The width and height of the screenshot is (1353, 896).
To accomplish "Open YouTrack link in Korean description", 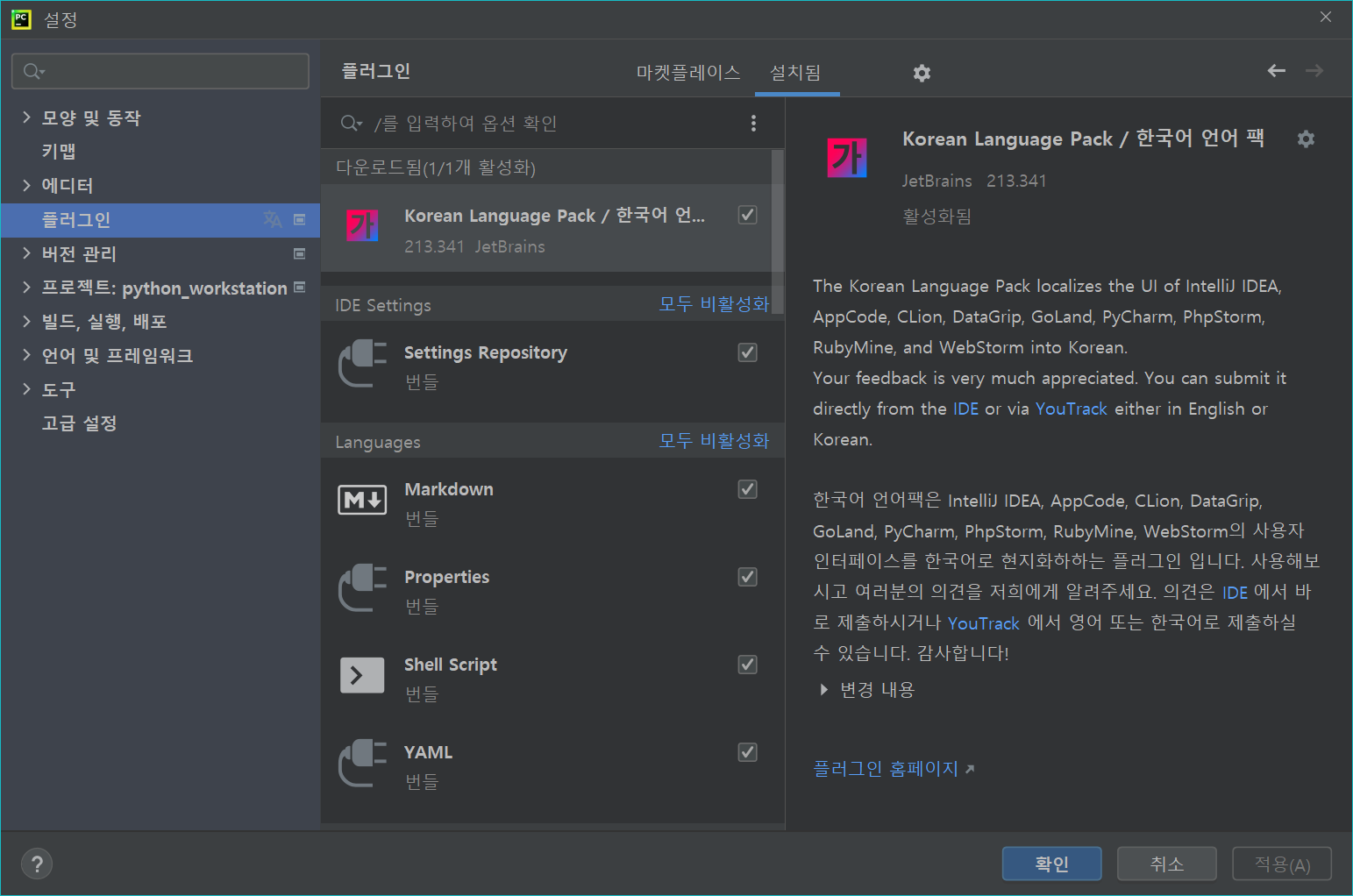I will (983, 623).
